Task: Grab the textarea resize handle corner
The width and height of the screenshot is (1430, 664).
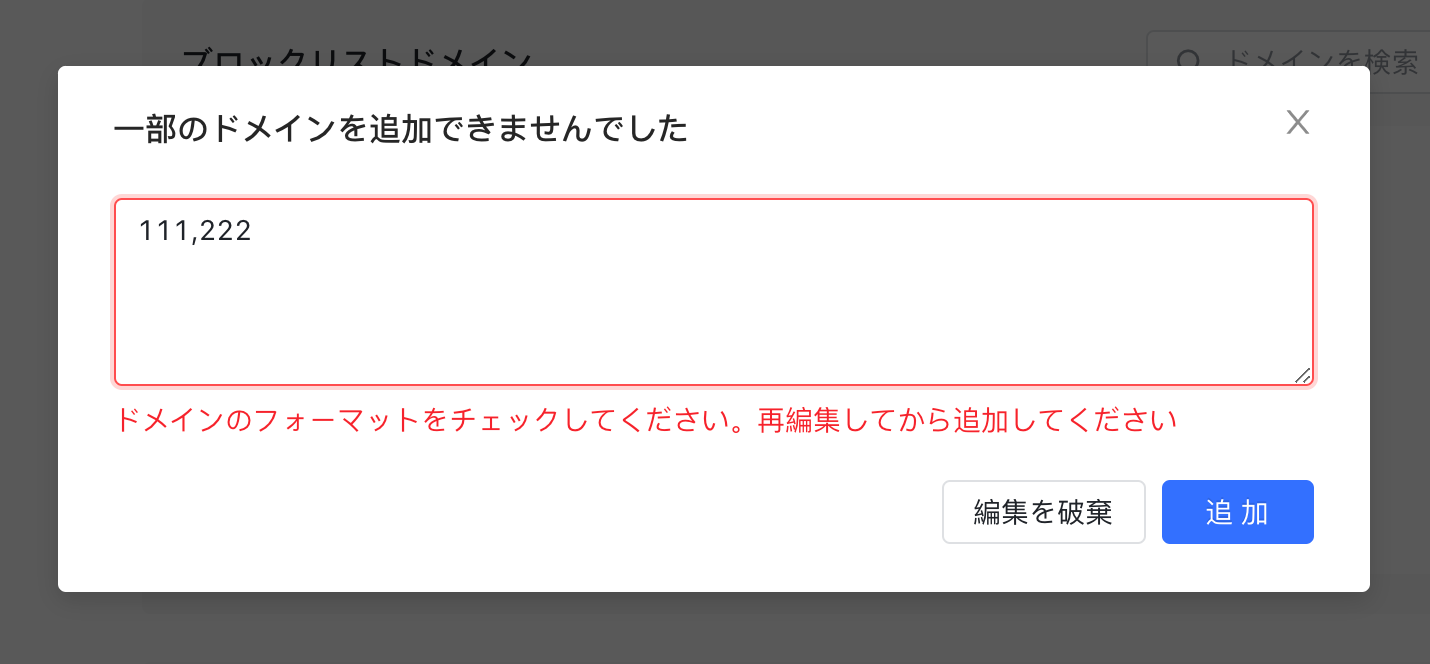Action: click(x=1302, y=375)
